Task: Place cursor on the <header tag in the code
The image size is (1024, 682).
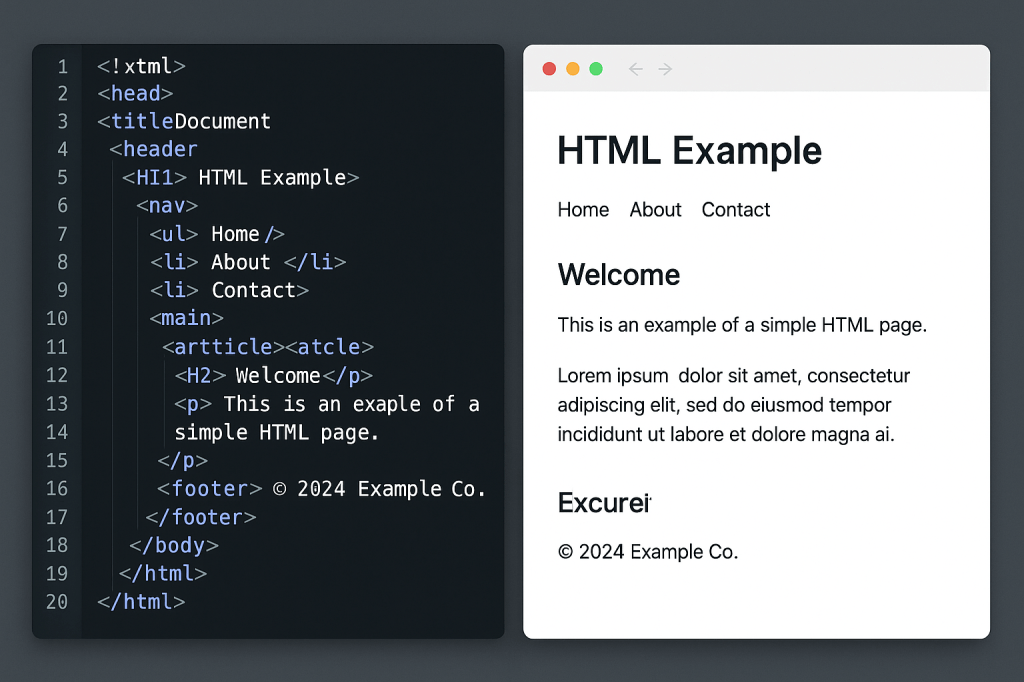Action: [154, 150]
